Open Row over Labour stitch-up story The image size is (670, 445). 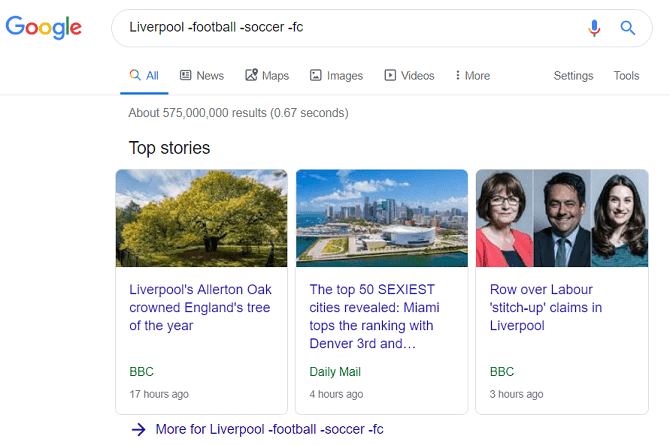(x=546, y=307)
